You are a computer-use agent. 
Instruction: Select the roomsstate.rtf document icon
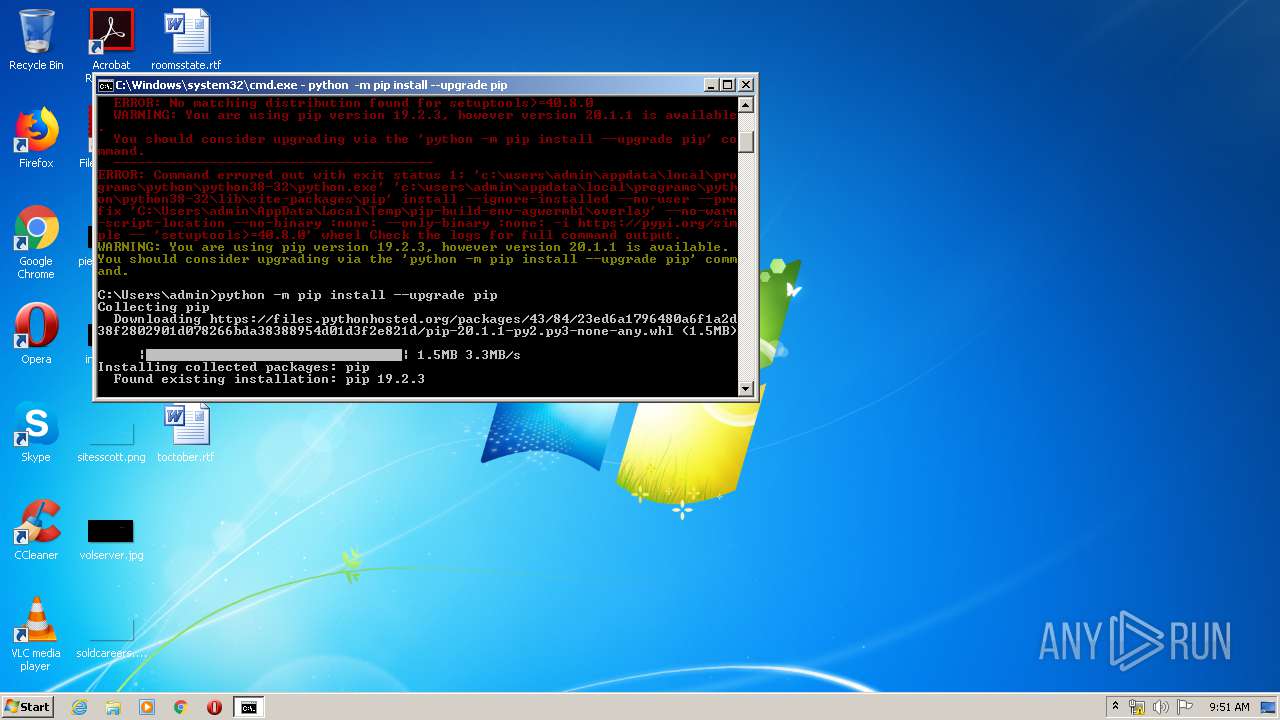(186, 40)
